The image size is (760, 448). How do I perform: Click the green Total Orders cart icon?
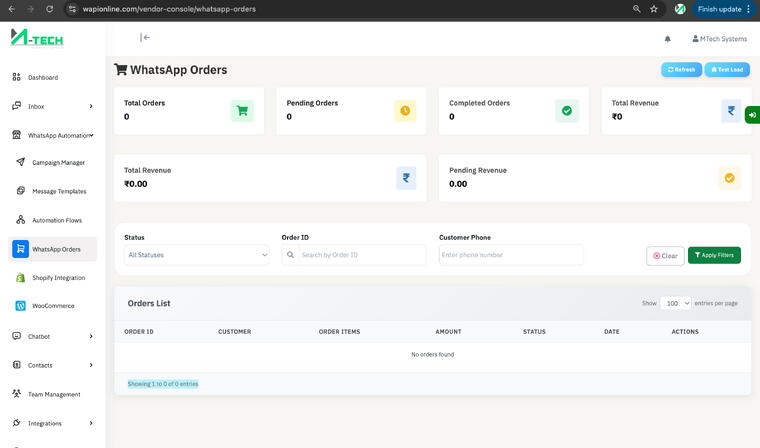click(242, 111)
